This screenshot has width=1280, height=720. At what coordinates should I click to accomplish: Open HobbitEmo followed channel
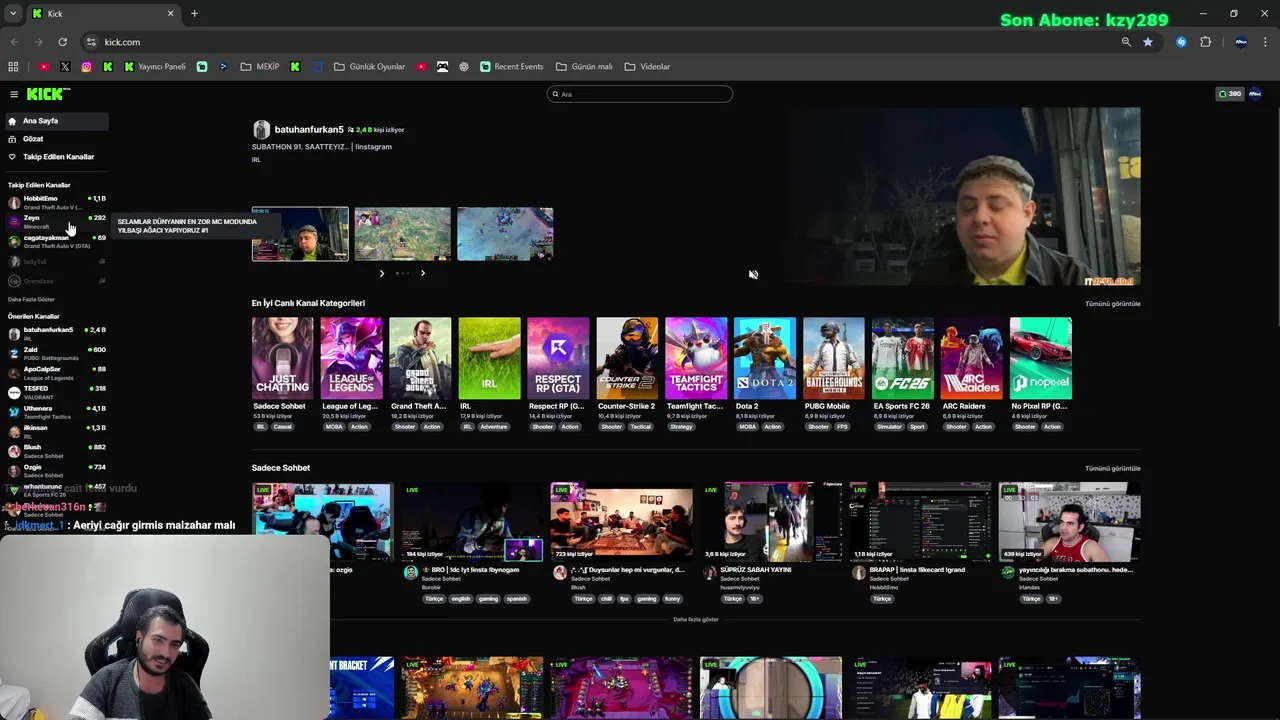[x=56, y=203]
